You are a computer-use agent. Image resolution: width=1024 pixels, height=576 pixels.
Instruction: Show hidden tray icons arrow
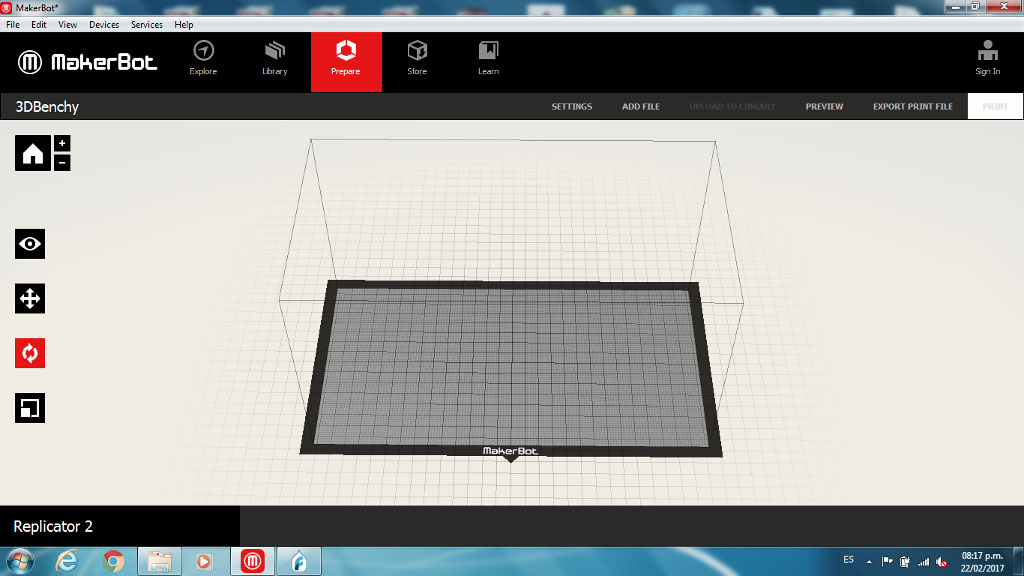coord(869,562)
